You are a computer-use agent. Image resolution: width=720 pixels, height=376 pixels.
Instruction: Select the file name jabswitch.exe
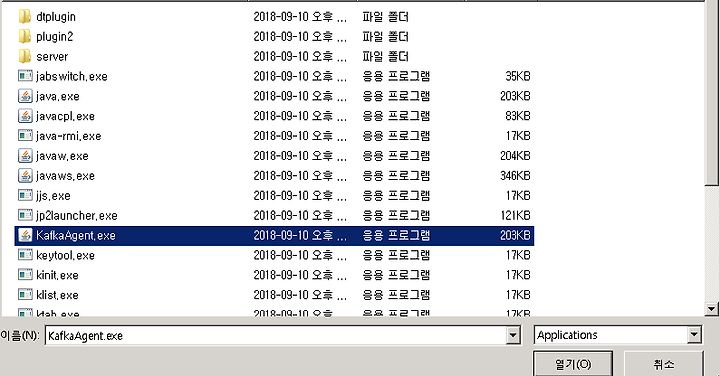72,76
